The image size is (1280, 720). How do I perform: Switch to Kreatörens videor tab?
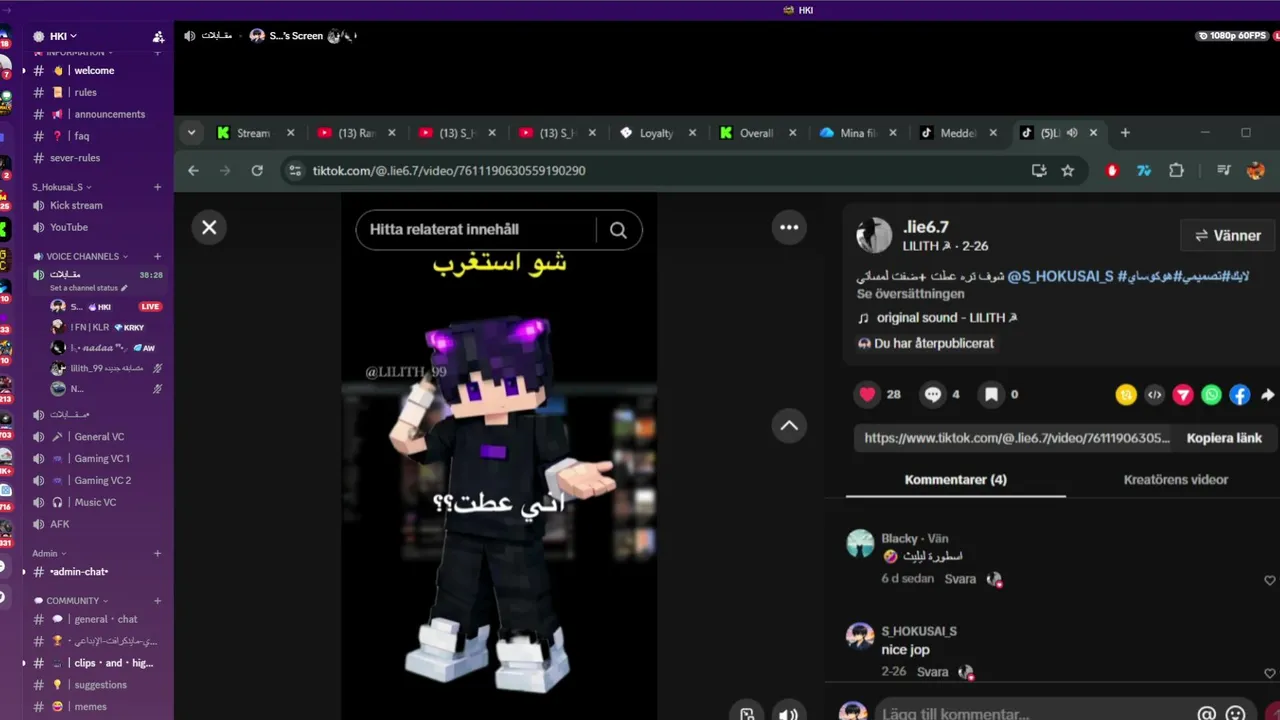pyautogui.click(x=1175, y=480)
